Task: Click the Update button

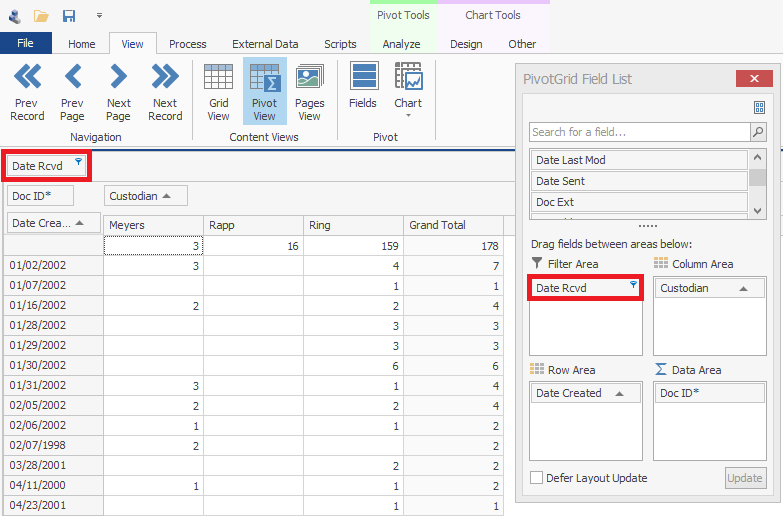Action: [745, 478]
